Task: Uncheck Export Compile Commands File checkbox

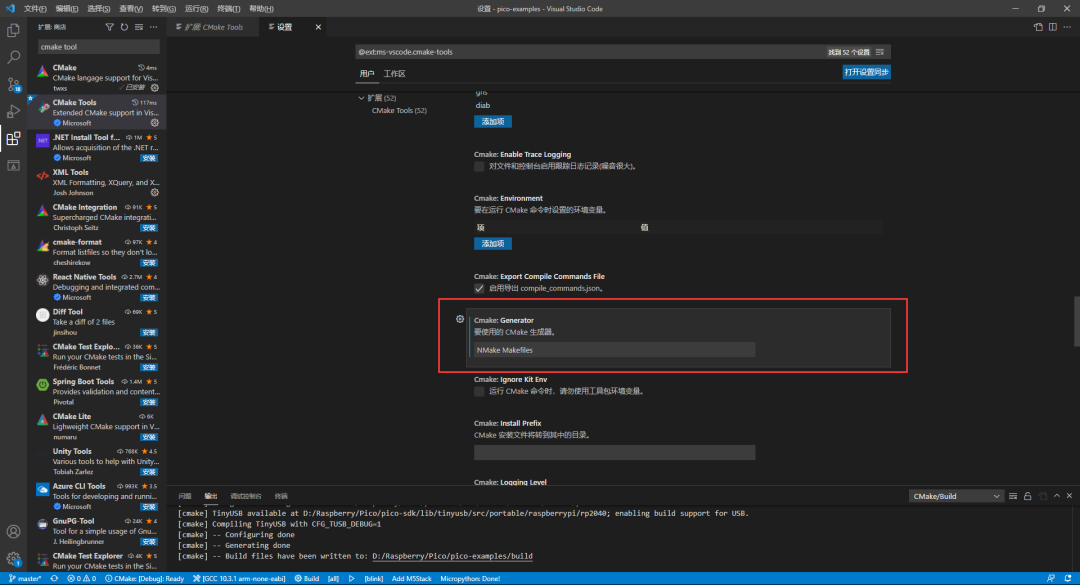Action: (479, 288)
